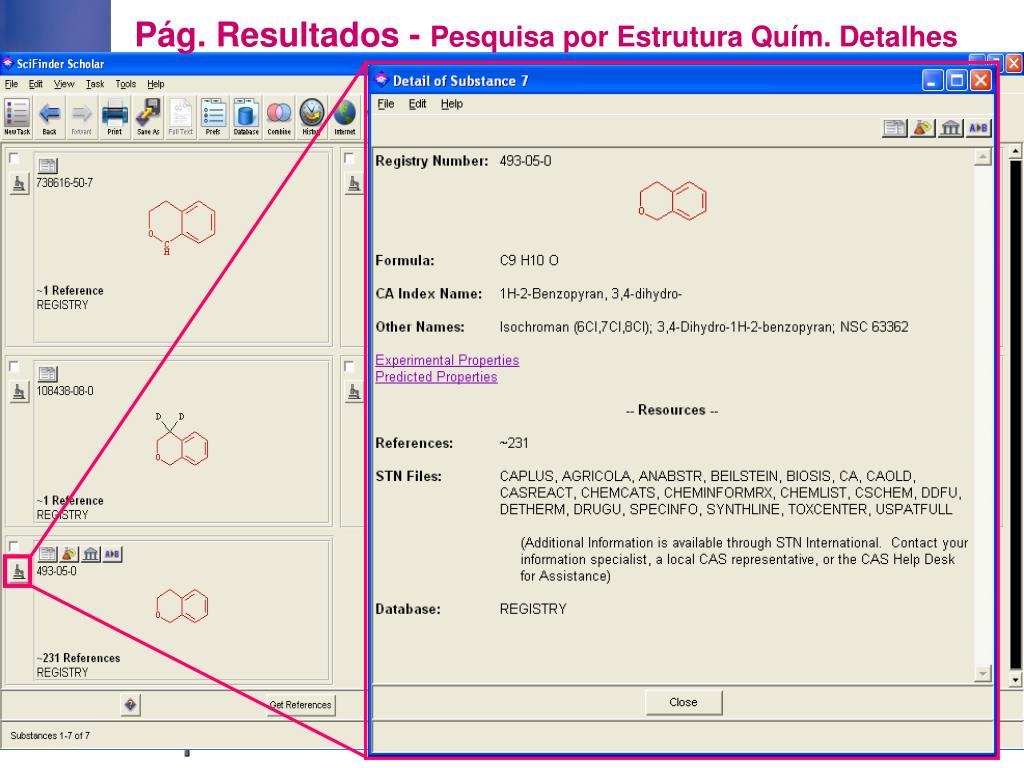Open the Tools menu

point(125,84)
